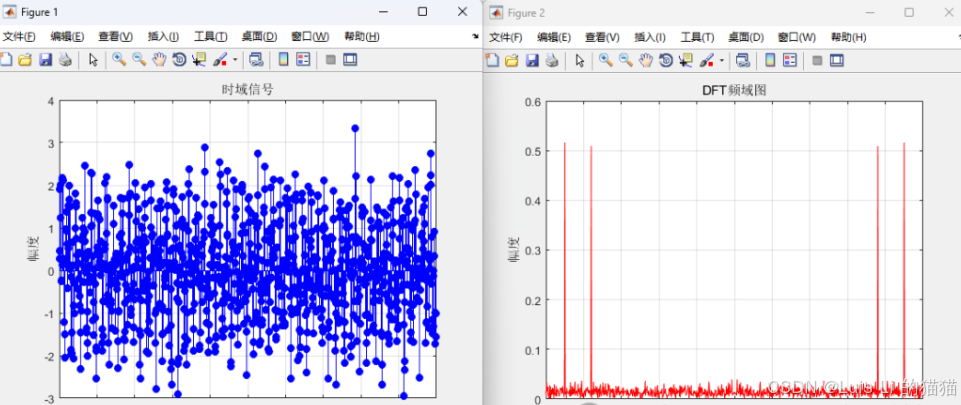Open 文件(F) menu in Figure 1
The height and width of the screenshot is (405, 961).
(20, 37)
